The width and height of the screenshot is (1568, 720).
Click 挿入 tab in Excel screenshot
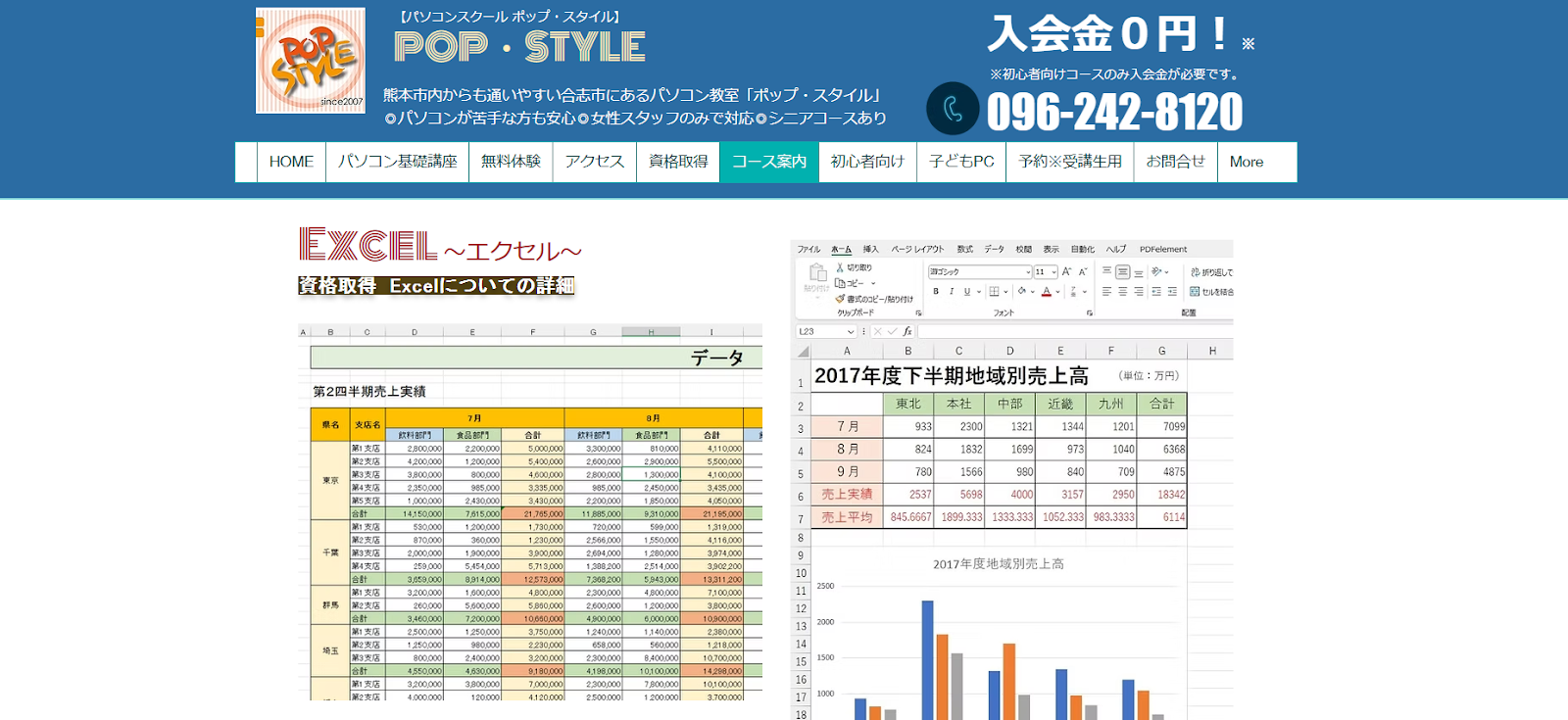click(x=870, y=250)
